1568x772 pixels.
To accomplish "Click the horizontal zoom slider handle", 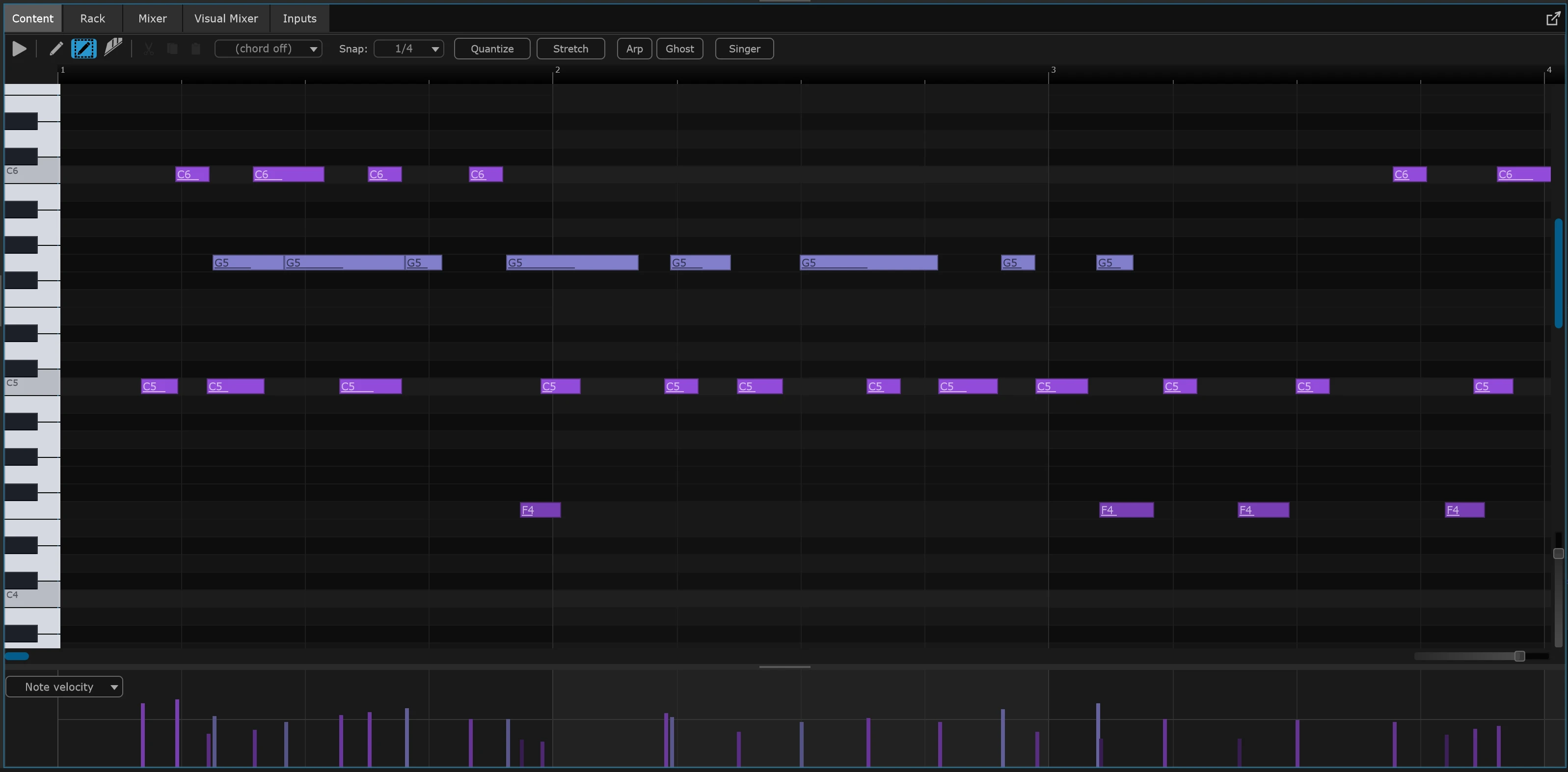I will point(1519,656).
